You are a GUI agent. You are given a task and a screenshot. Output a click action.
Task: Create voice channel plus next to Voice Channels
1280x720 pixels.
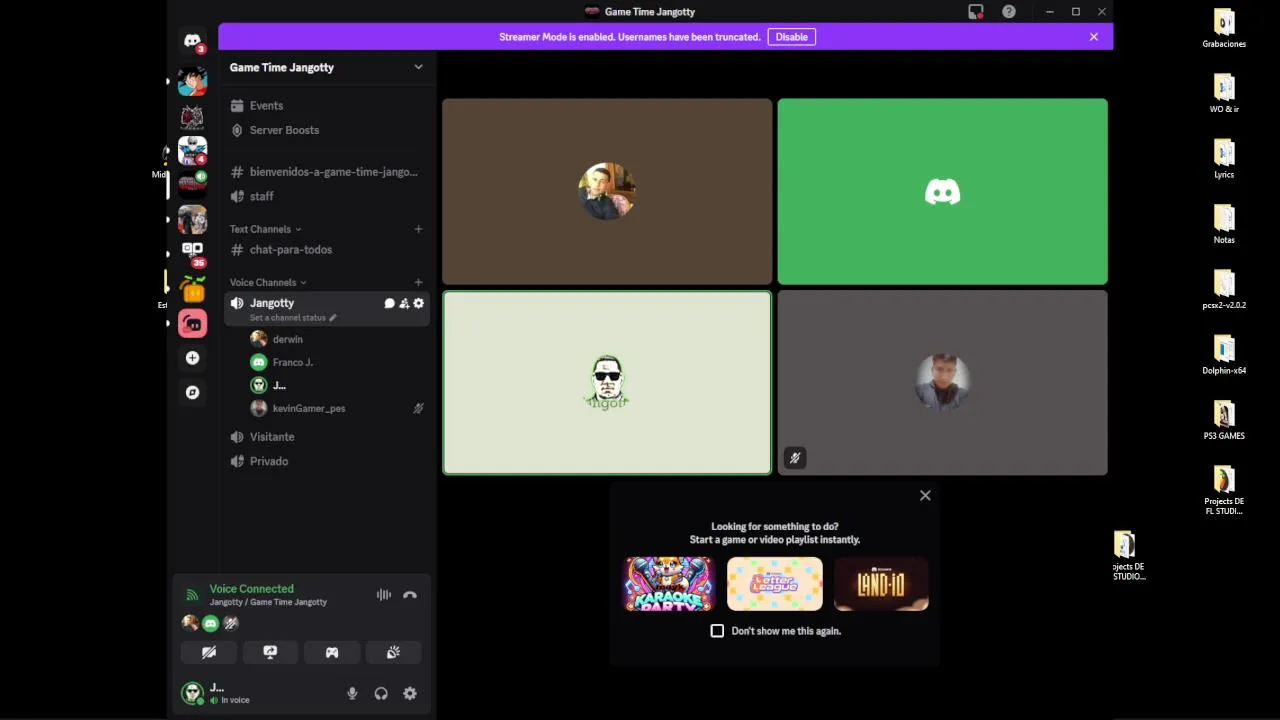[x=418, y=282]
